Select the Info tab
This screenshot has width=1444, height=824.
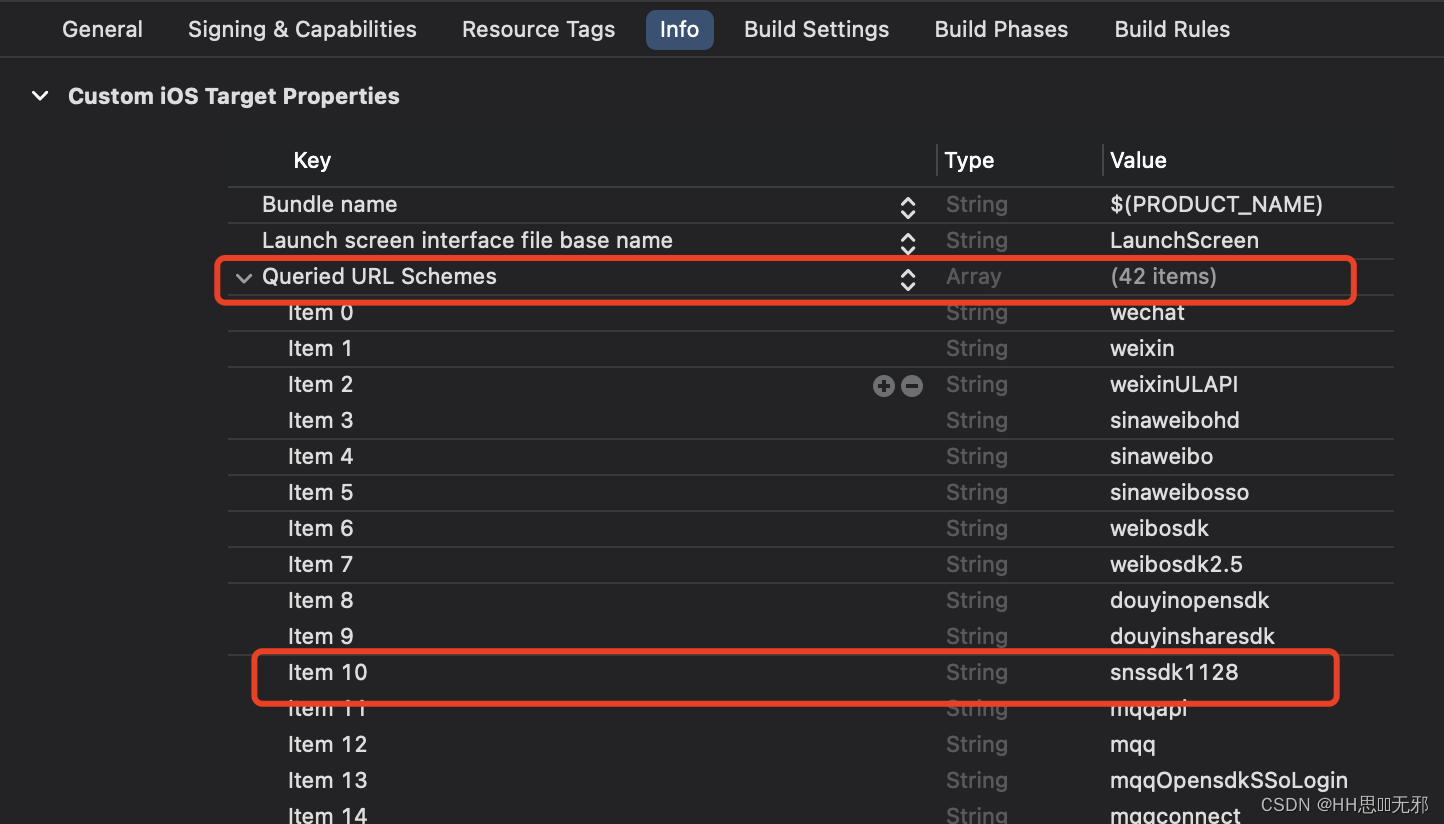point(679,30)
